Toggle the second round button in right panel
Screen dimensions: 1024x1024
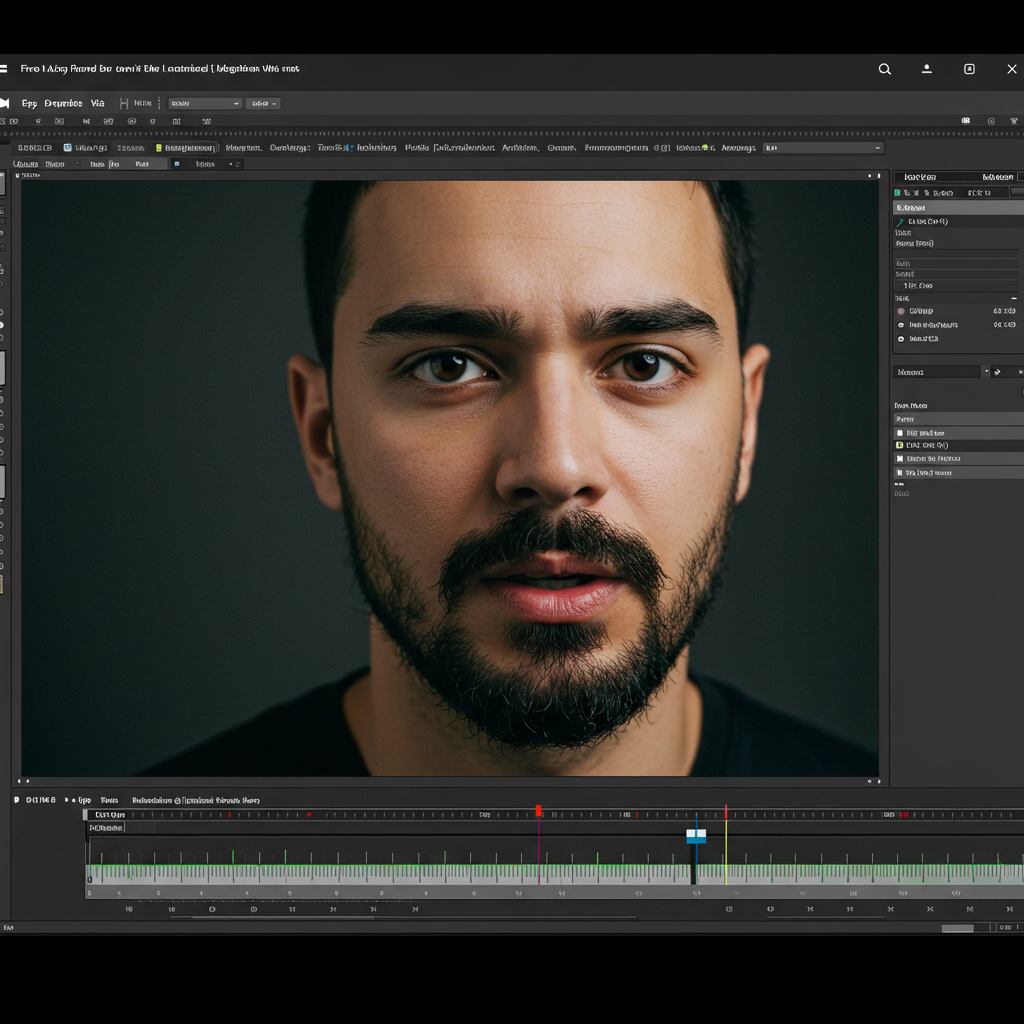tap(901, 325)
